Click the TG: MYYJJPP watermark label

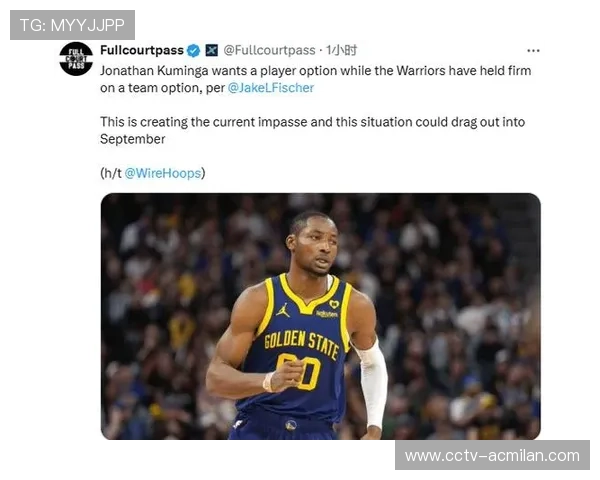coord(72,25)
